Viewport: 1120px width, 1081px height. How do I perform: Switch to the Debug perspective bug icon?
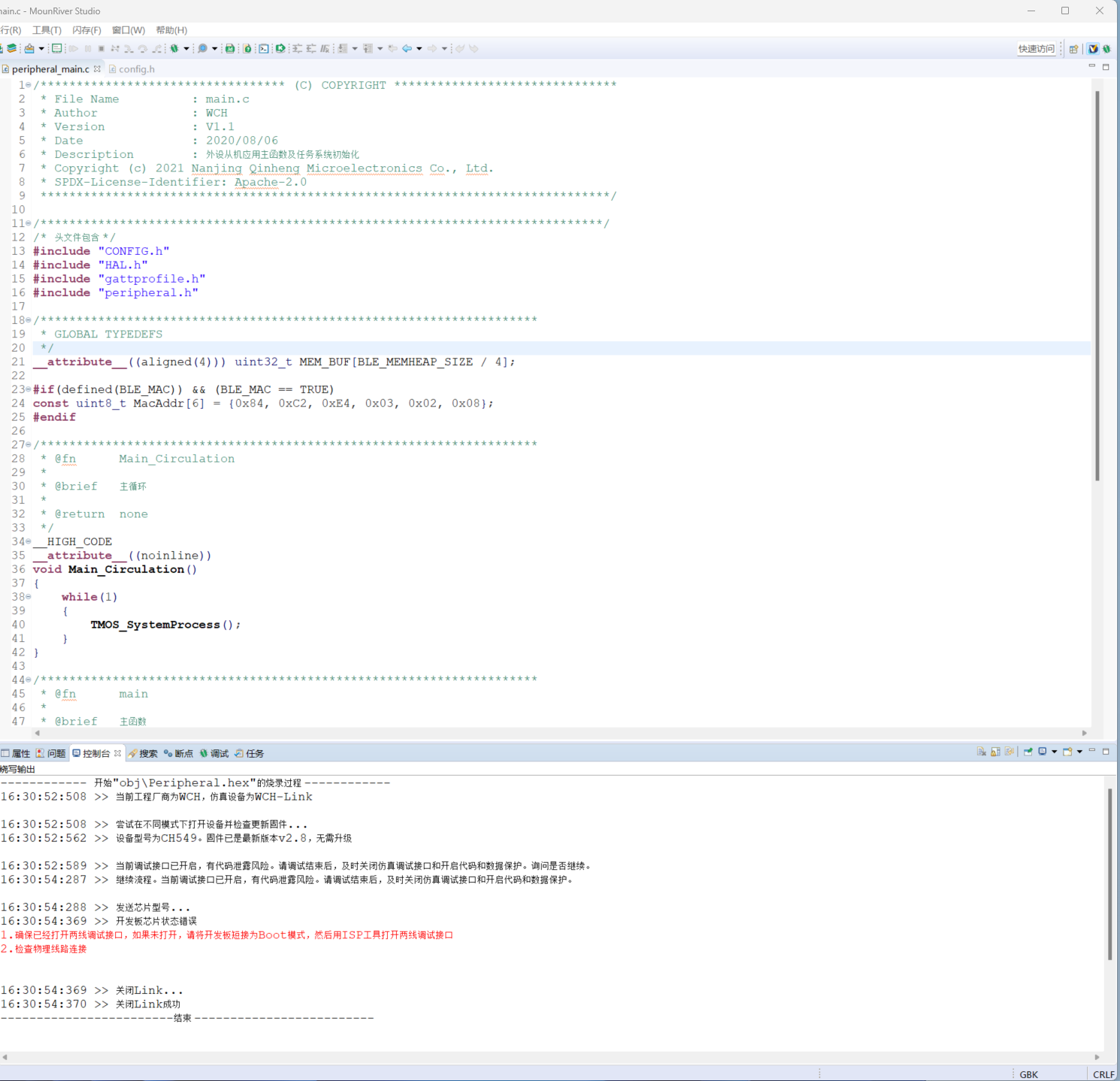(x=1106, y=49)
